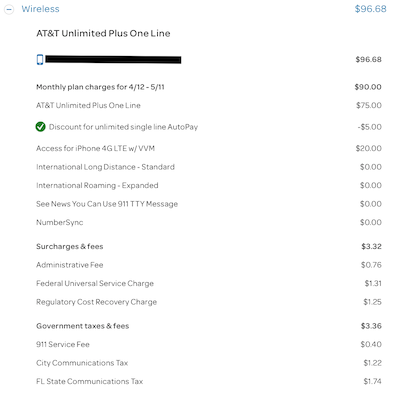This screenshot has width=395, height=394.
Task: Click Monthly plan charges for 4/12 - 5/11
Action: 100,87
